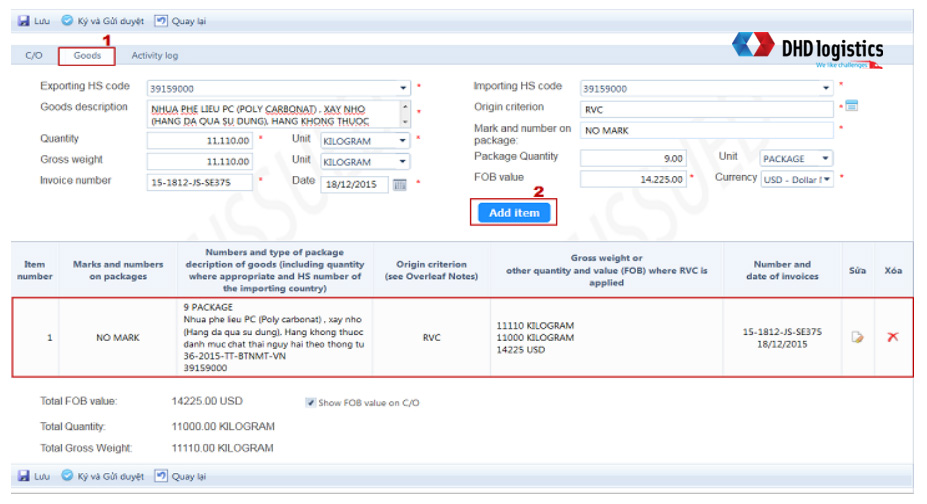This screenshot has width=927, height=504.
Task: Toggle Show FOB value on C/O checkbox
Action: (311, 402)
